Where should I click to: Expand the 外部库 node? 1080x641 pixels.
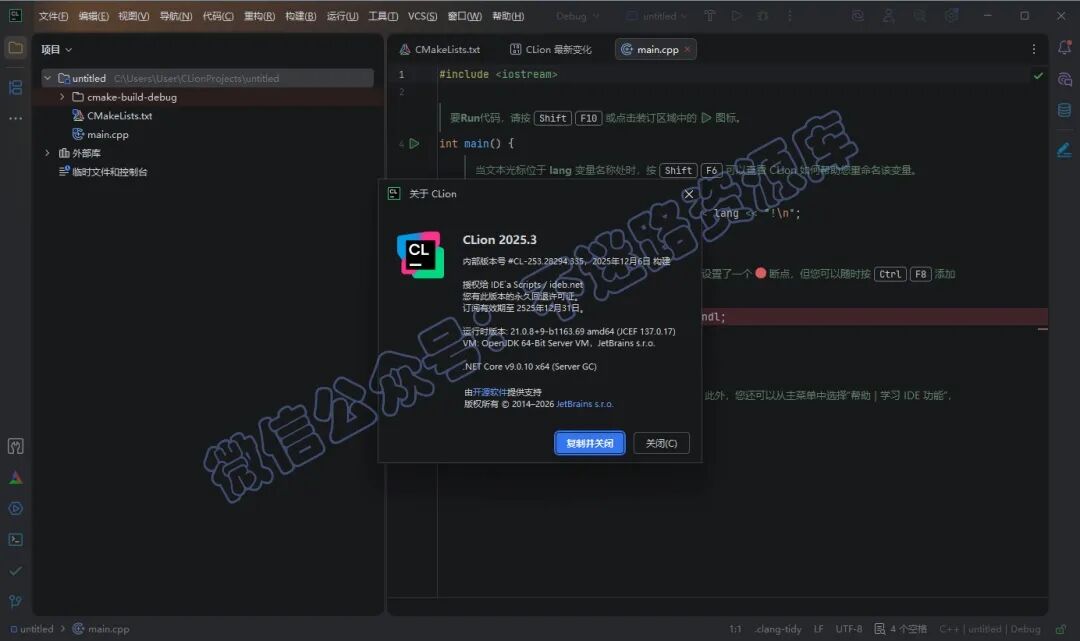pyautogui.click(x=48, y=153)
